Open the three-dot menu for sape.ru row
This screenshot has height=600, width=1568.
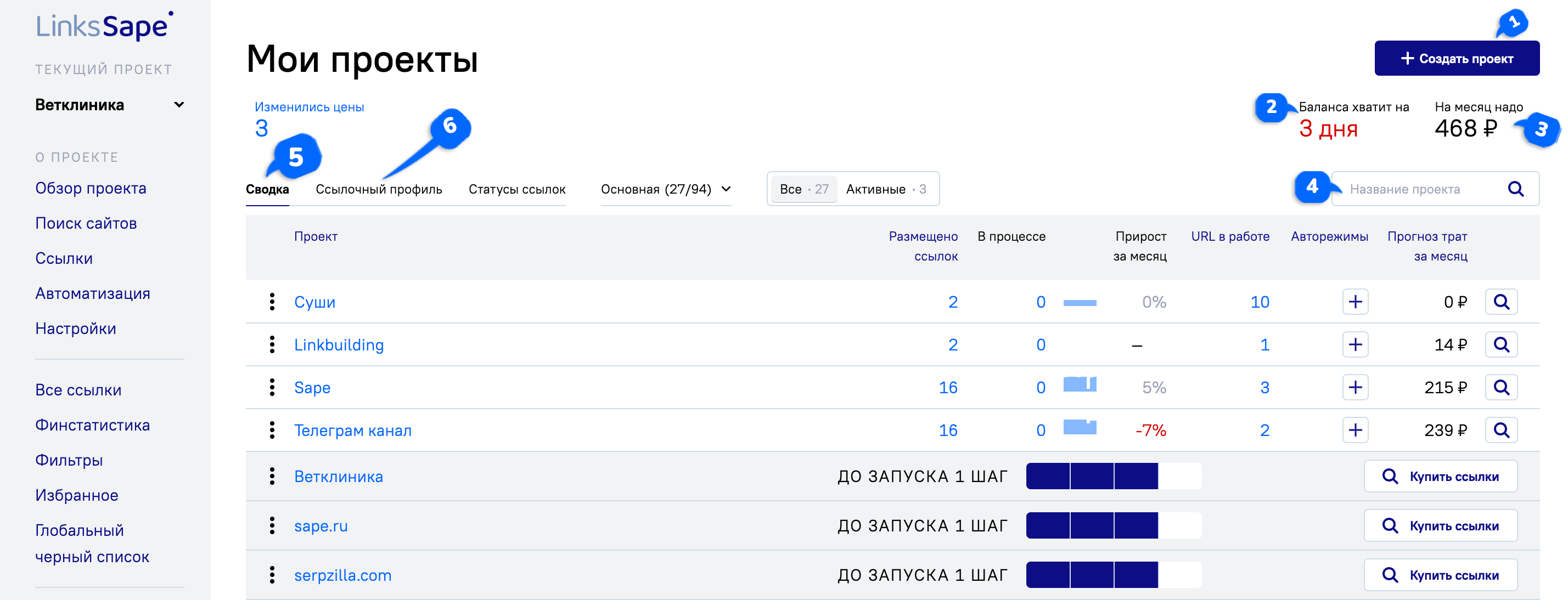point(272,526)
